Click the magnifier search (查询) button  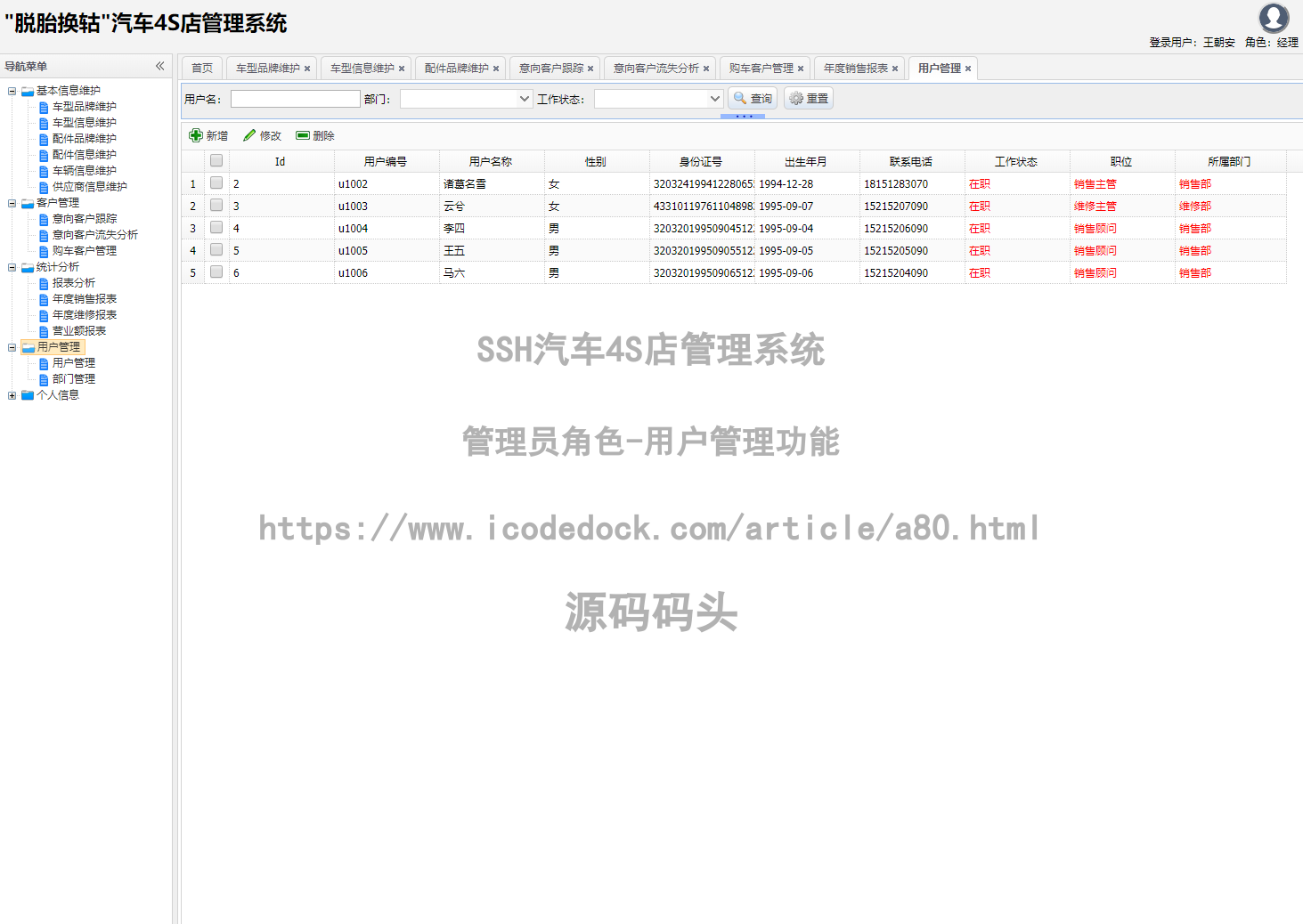753,99
